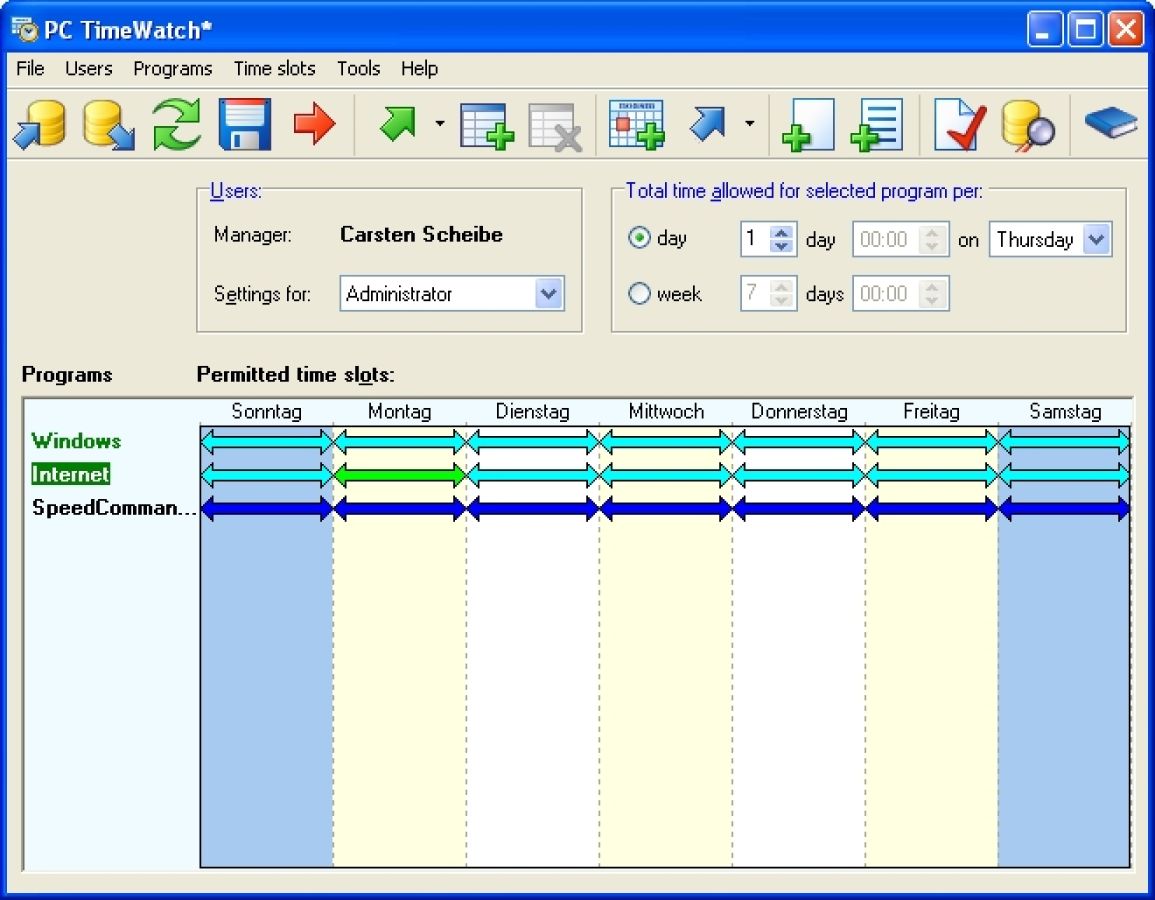Open the Time slots menu
The width and height of the screenshot is (1155, 900).
coord(274,68)
